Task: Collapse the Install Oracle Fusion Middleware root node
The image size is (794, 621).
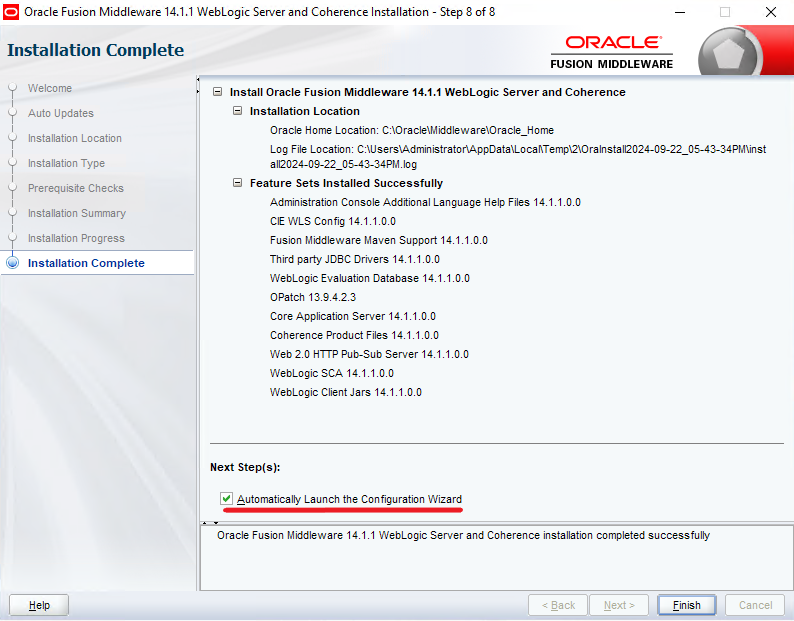Action: [218, 92]
